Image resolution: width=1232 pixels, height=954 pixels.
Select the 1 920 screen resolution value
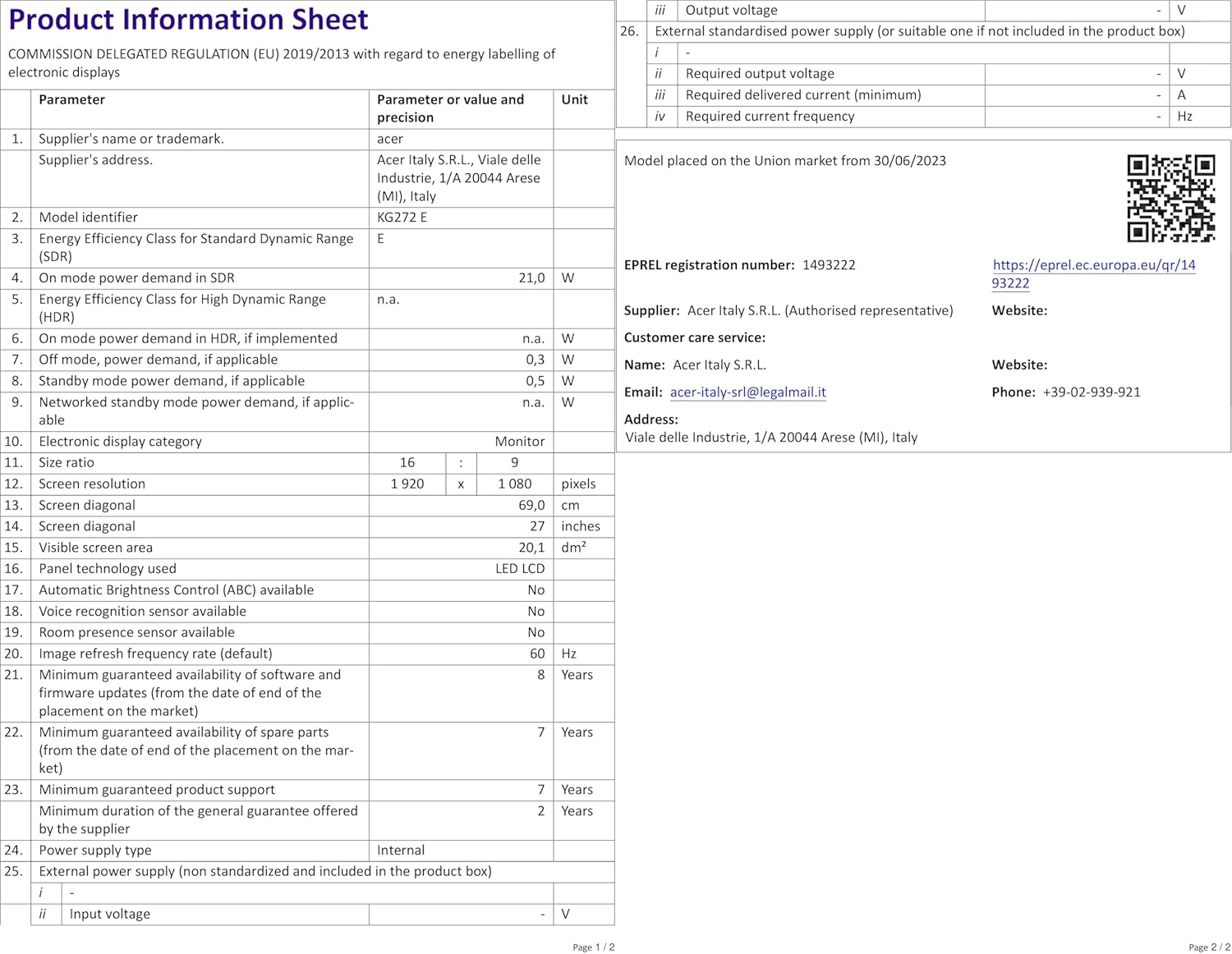407,484
